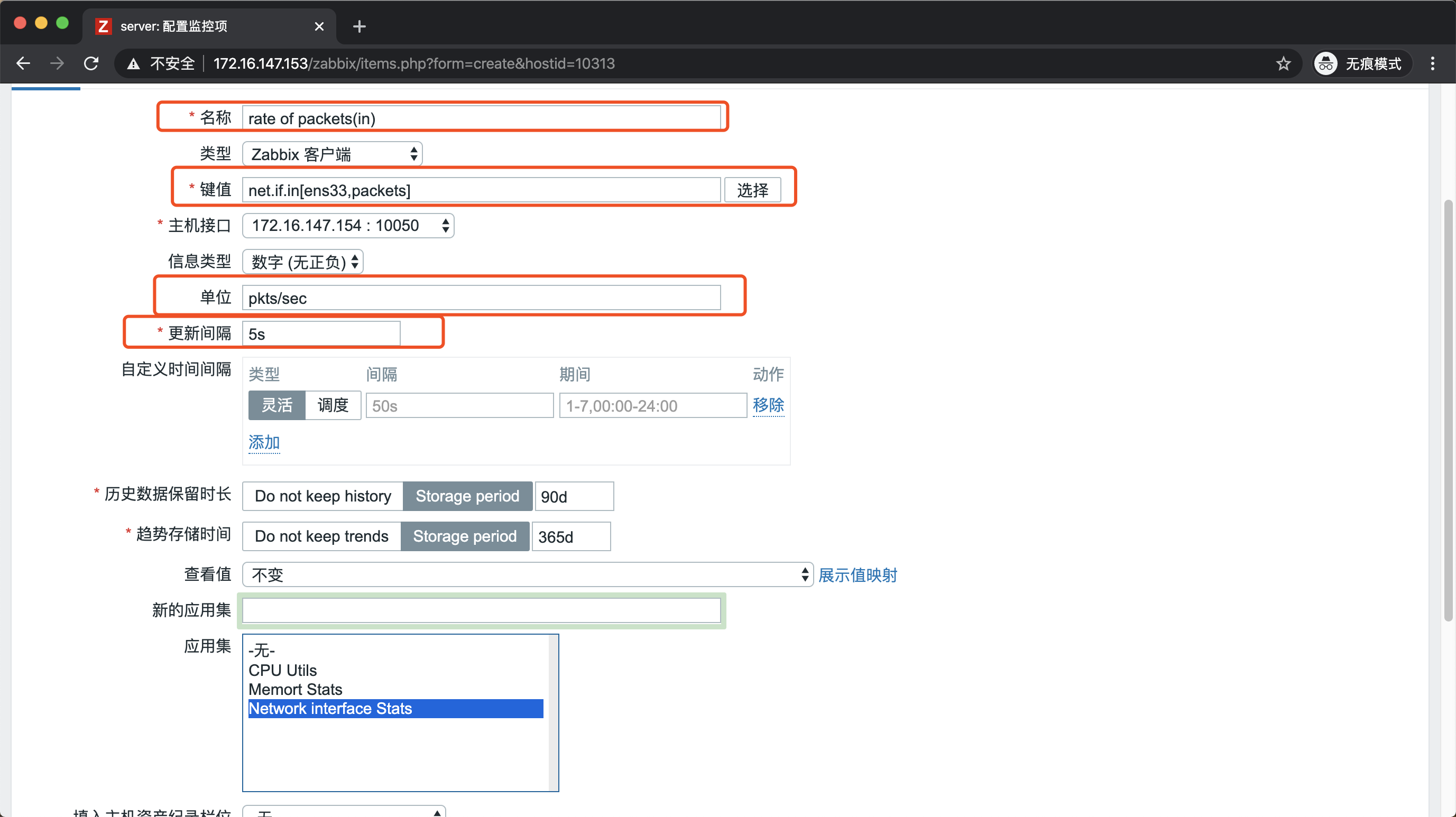Image resolution: width=1456 pixels, height=817 pixels.
Task: Click the 展示值映射 link
Action: point(858,575)
